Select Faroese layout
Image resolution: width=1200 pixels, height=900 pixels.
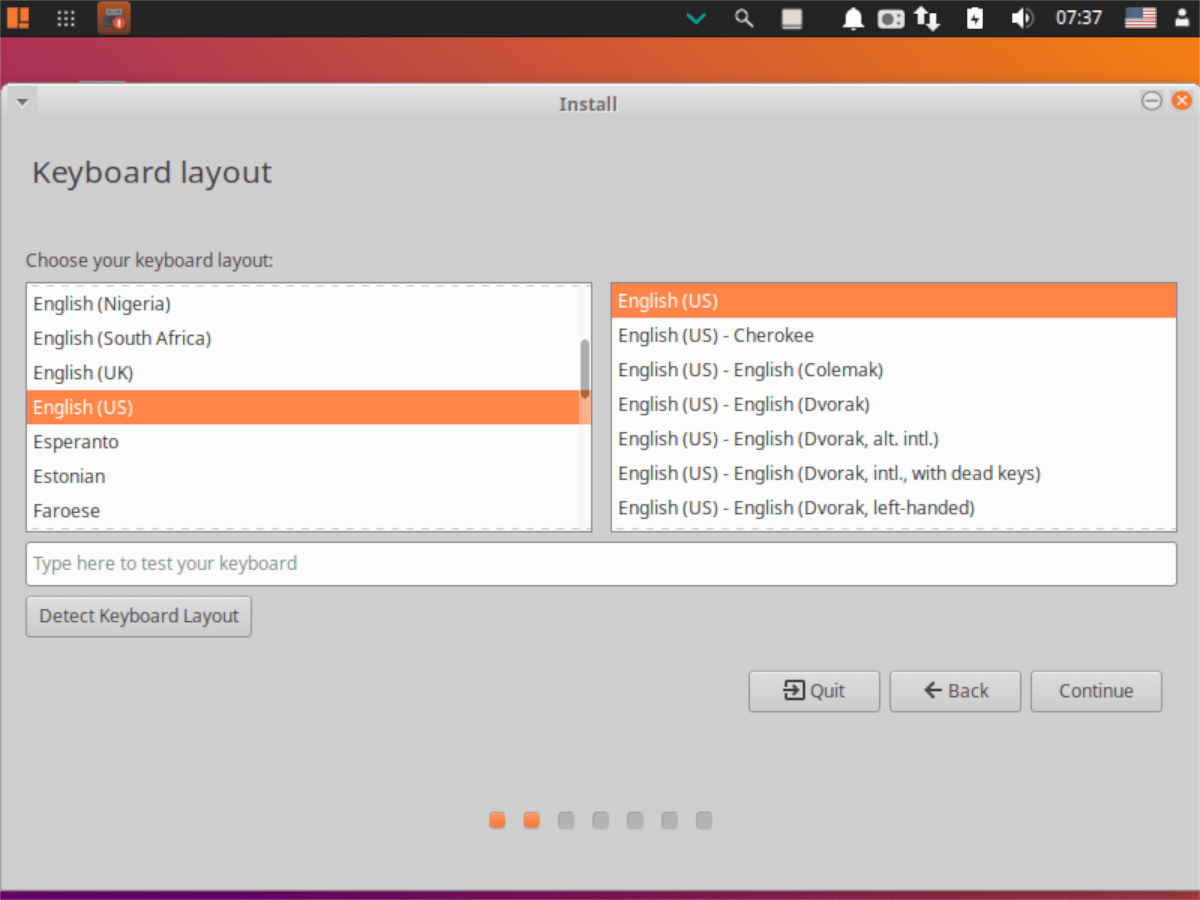[302, 510]
